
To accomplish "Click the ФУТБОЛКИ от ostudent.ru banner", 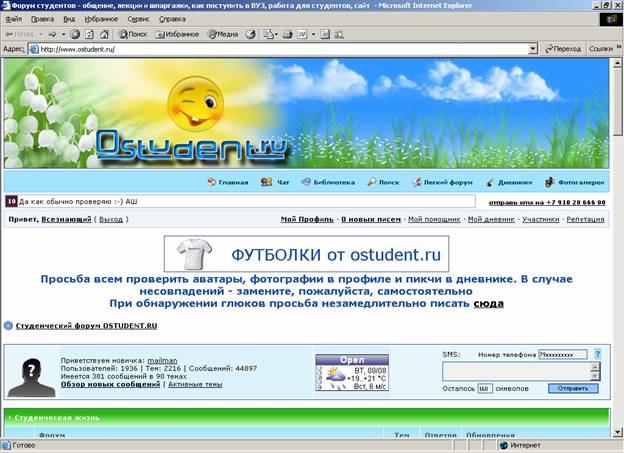I will [x=306, y=254].
